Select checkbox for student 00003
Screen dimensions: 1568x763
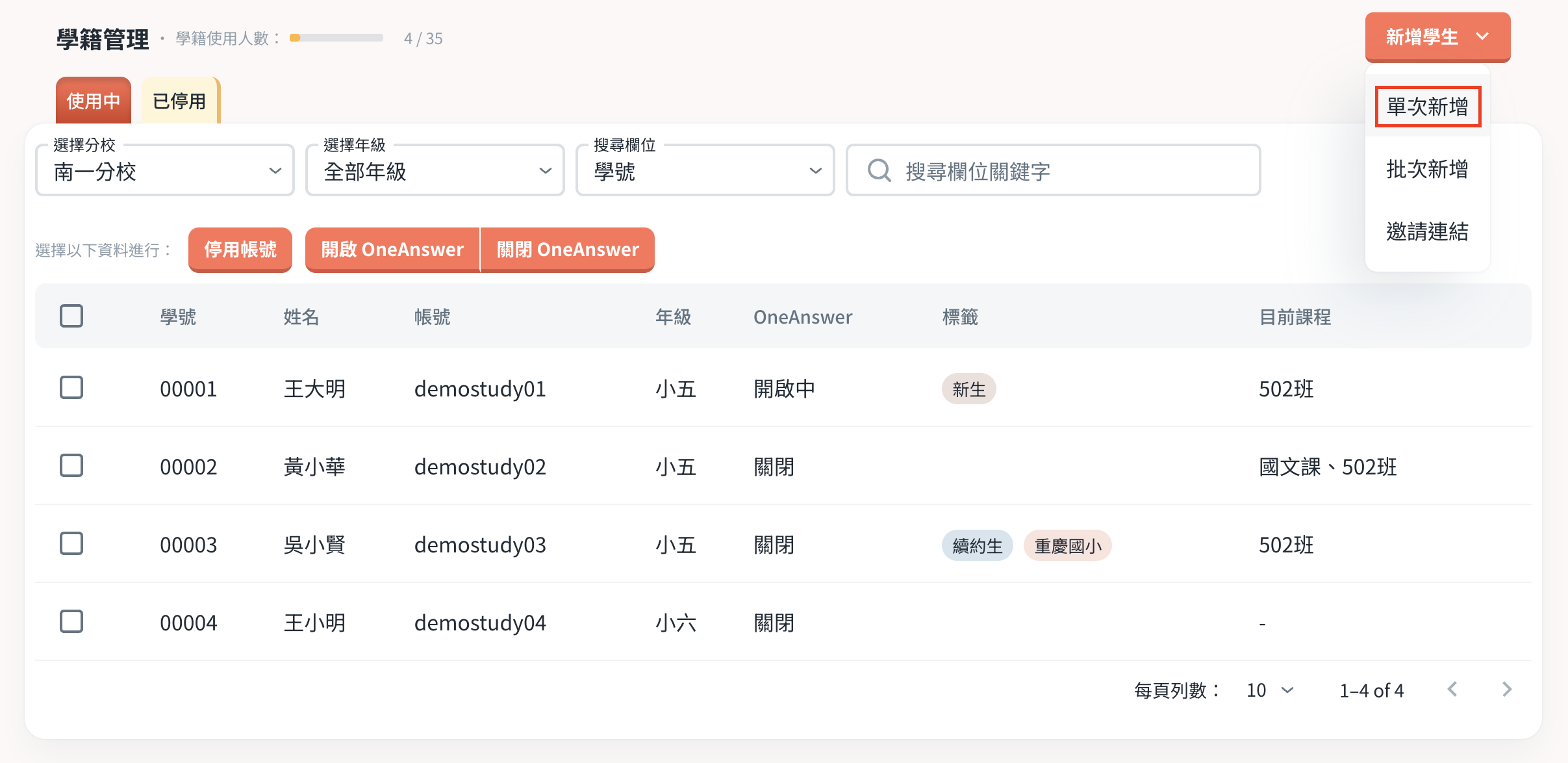[x=71, y=543]
